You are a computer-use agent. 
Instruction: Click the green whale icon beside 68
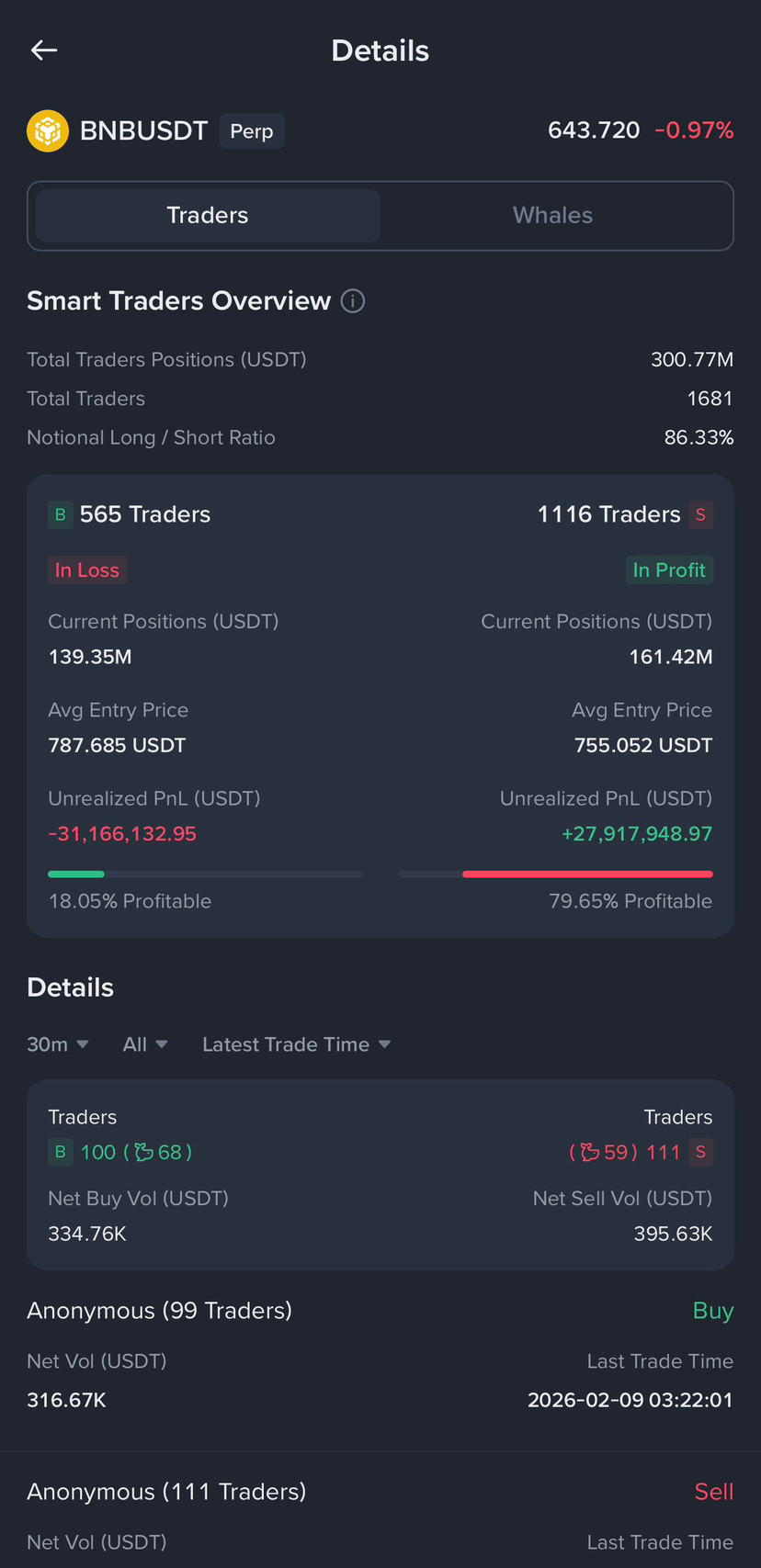click(x=144, y=1152)
